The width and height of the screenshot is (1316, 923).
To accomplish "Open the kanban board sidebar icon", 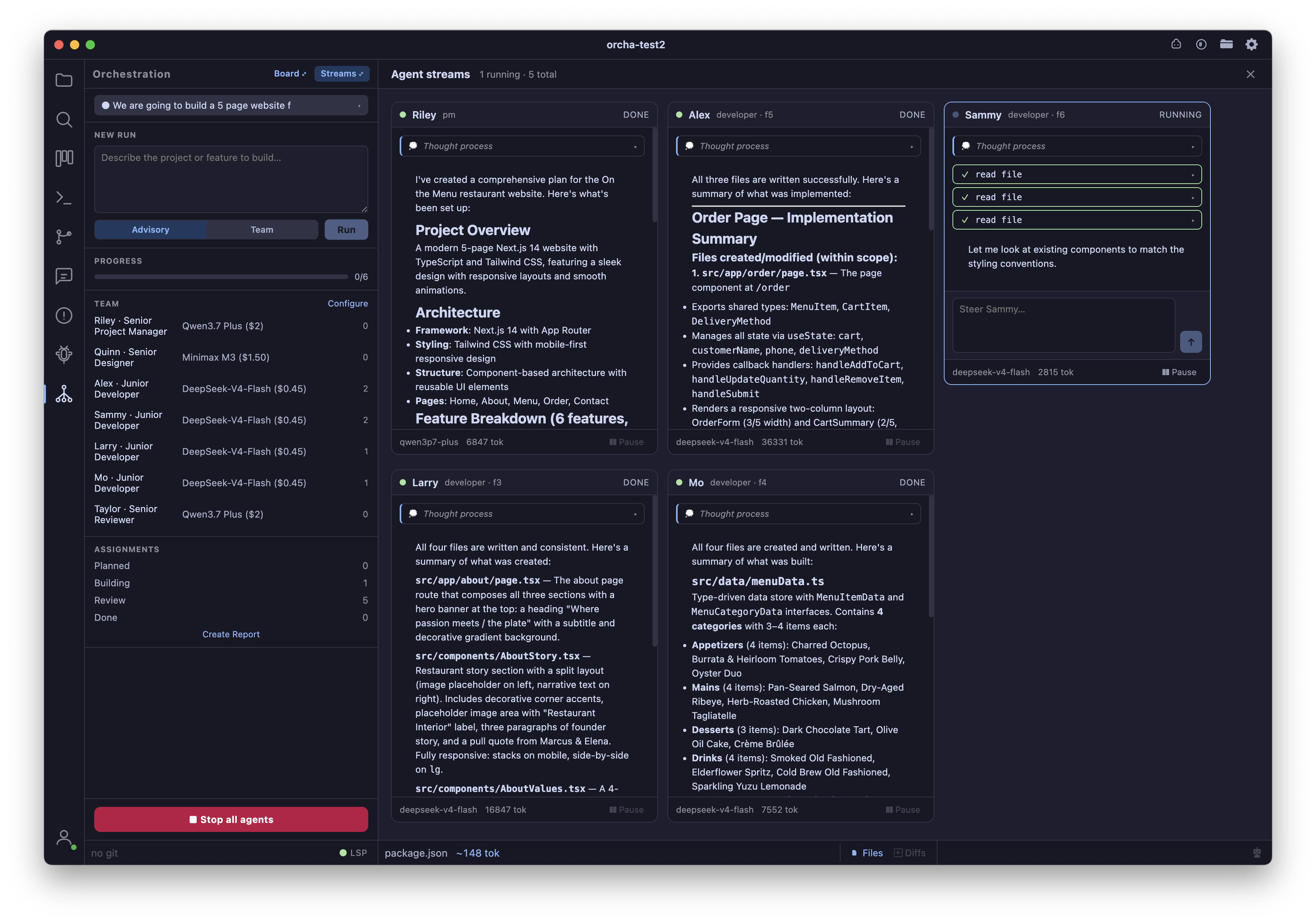I will (64, 158).
